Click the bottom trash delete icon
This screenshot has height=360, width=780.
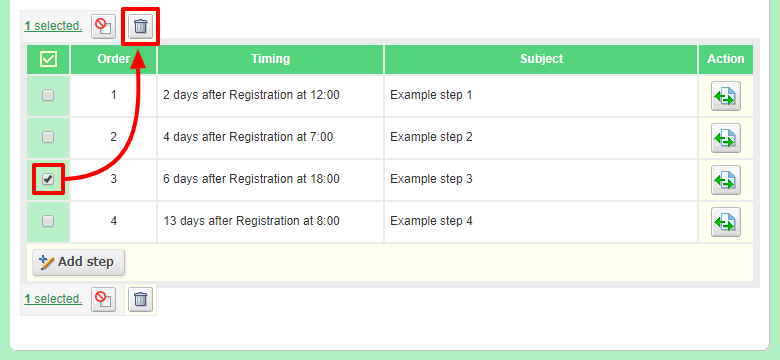[x=141, y=299]
